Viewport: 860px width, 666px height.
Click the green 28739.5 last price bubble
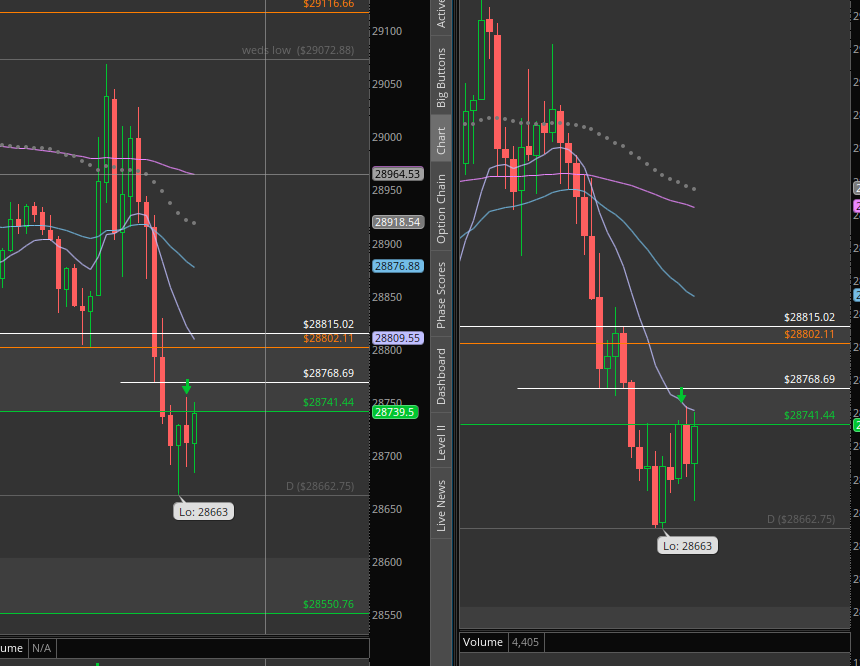coord(395,412)
